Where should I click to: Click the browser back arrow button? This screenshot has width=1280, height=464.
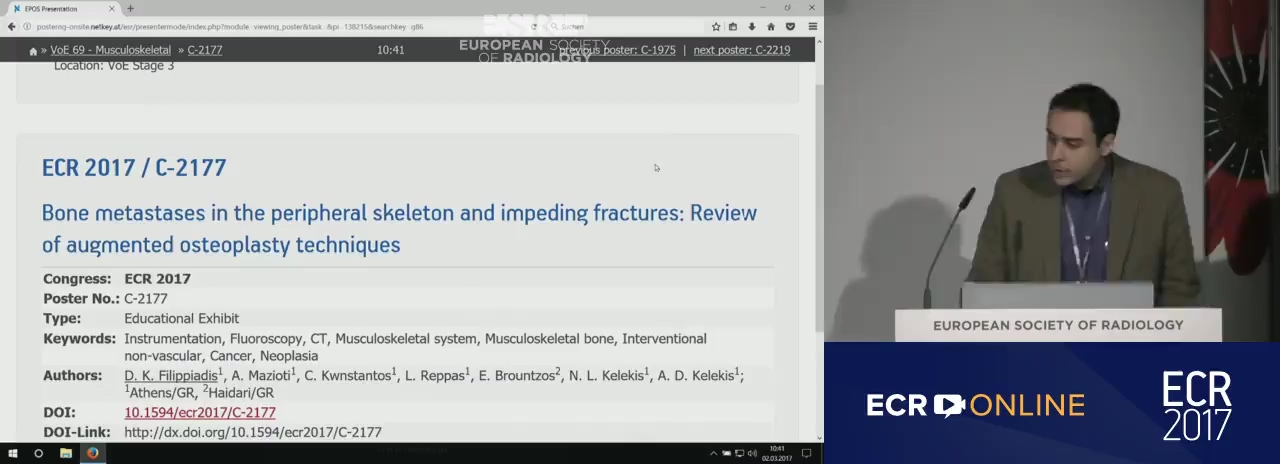(12, 27)
